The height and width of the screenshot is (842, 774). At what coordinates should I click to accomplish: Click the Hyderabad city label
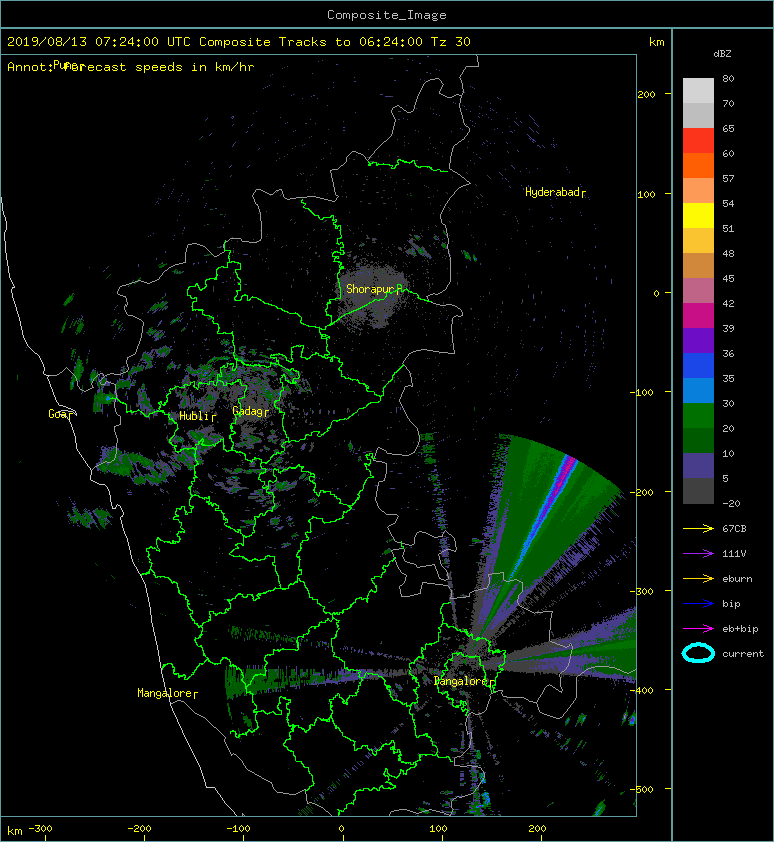(553, 192)
